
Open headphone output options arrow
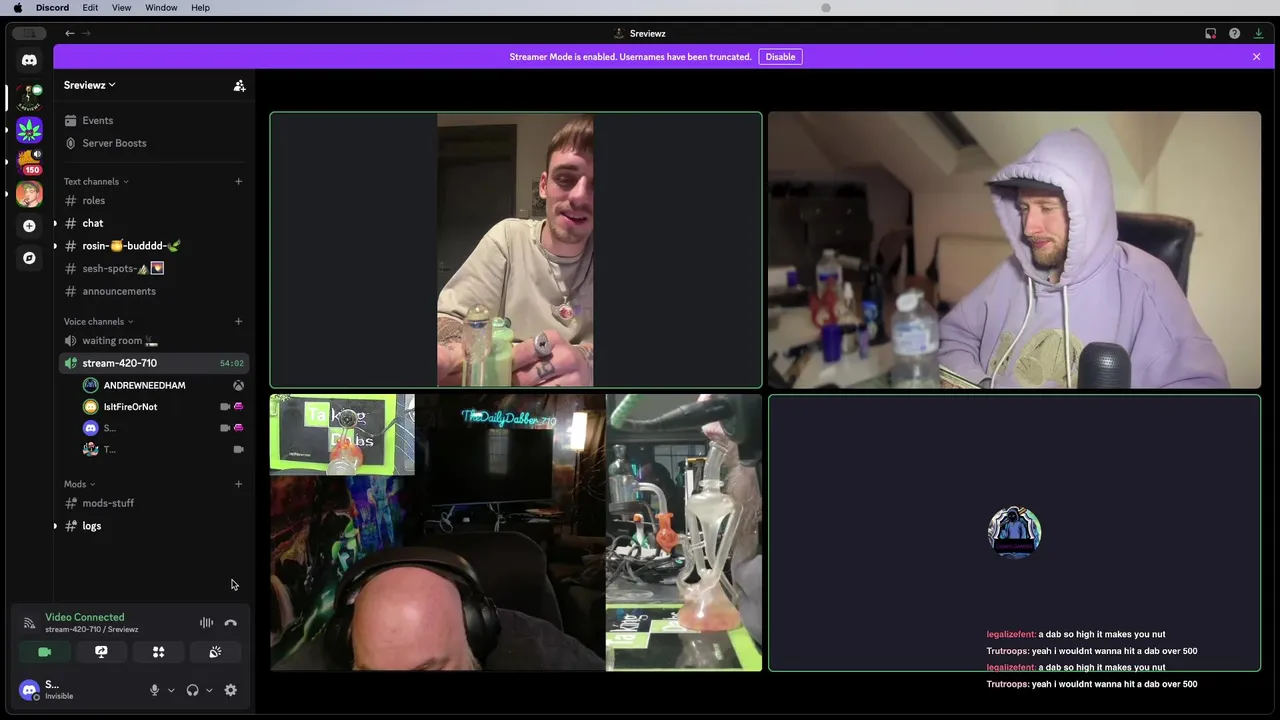[209, 690]
